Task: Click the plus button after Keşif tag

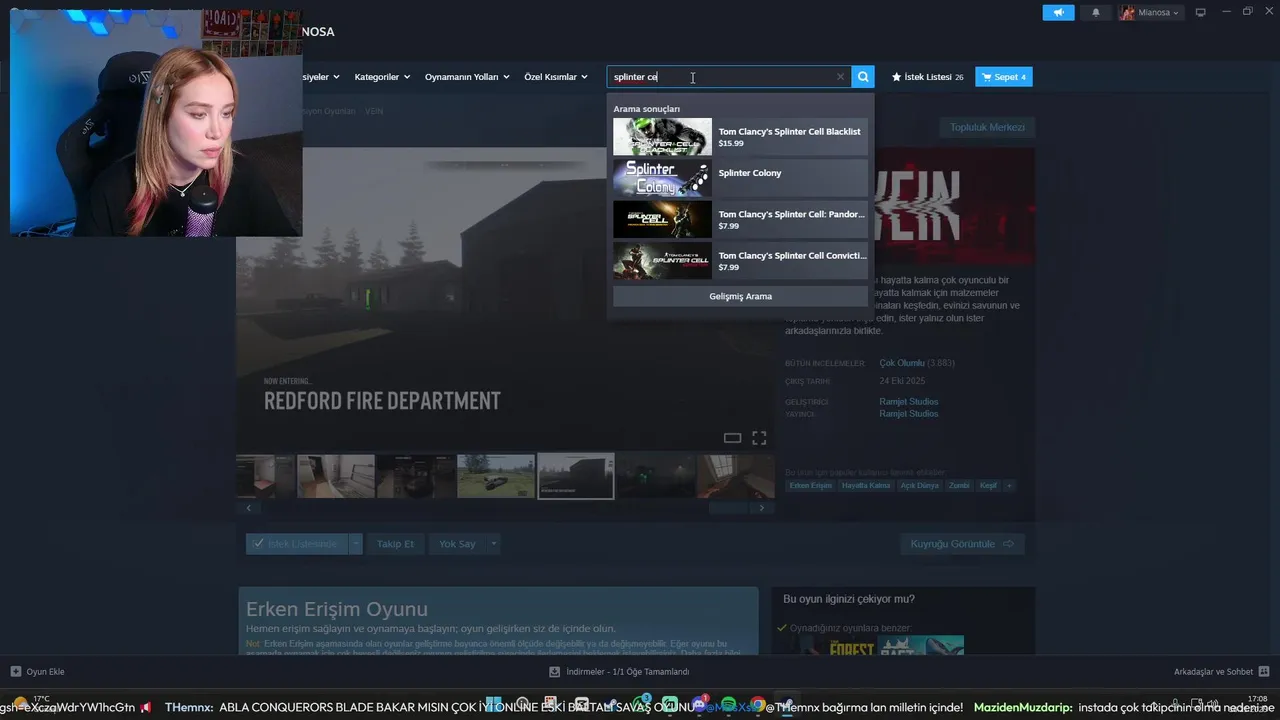Action: (x=1009, y=486)
